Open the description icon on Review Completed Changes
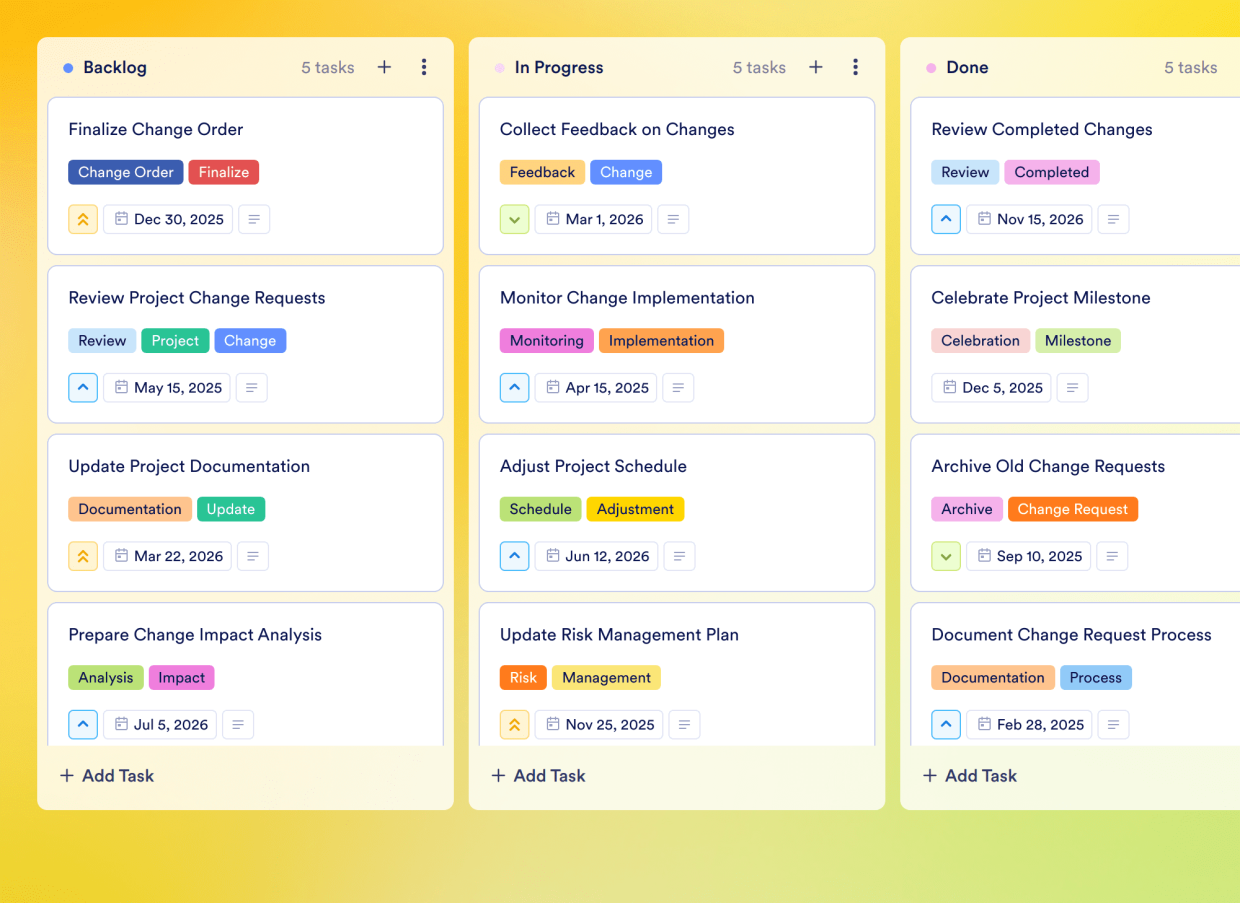This screenshot has height=903, width=1240. 1113,219
